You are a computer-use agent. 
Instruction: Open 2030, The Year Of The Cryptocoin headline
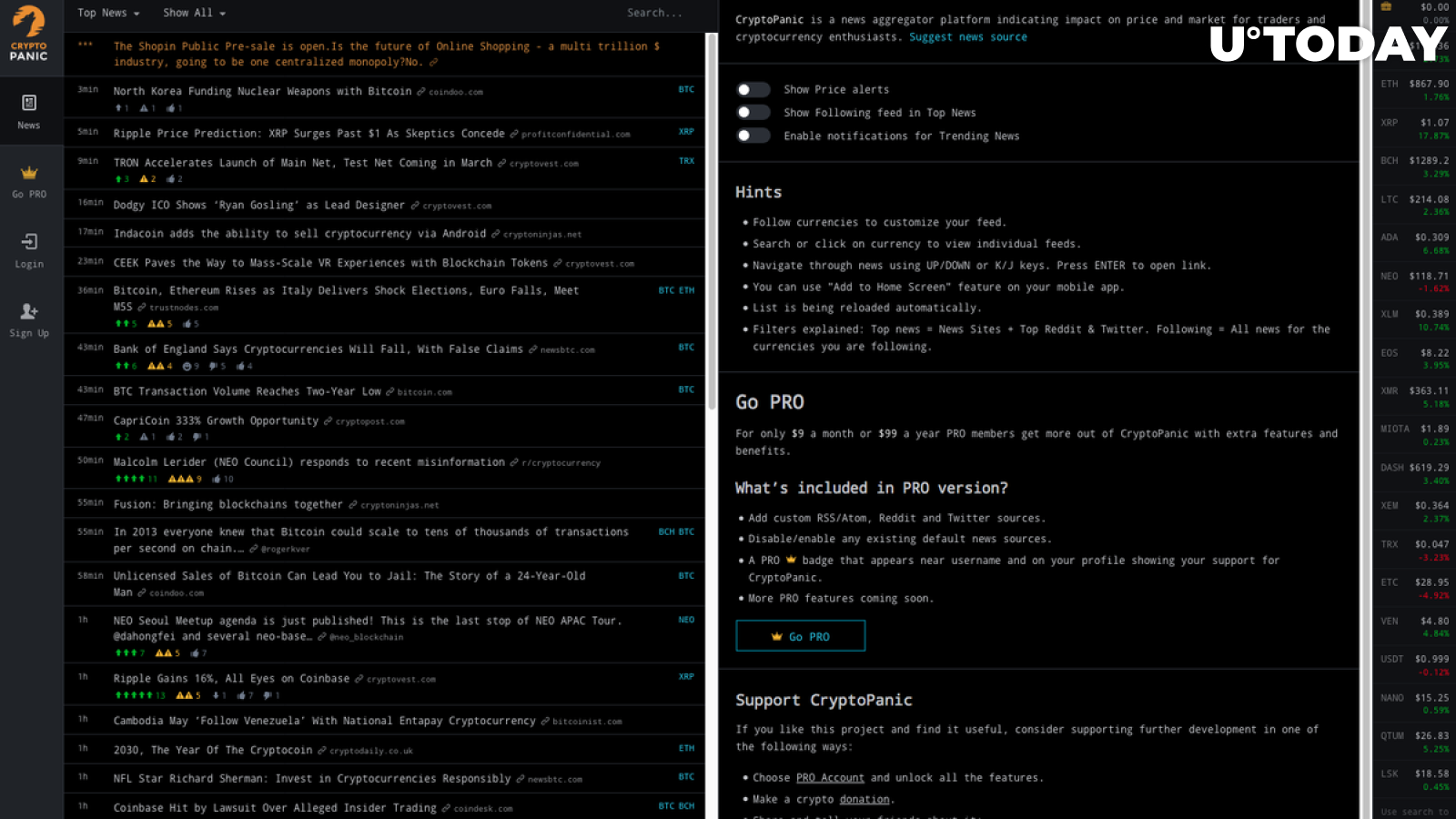coord(212,750)
